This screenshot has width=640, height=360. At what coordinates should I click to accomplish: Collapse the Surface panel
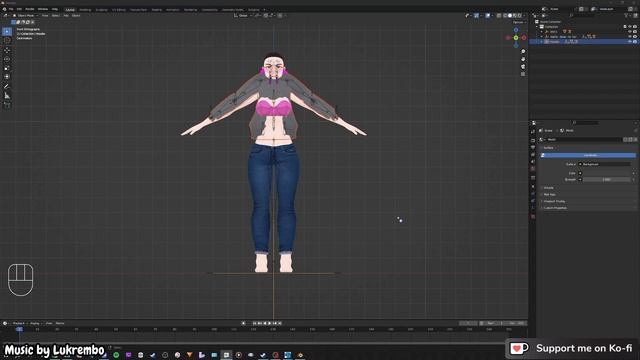(548, 148)
